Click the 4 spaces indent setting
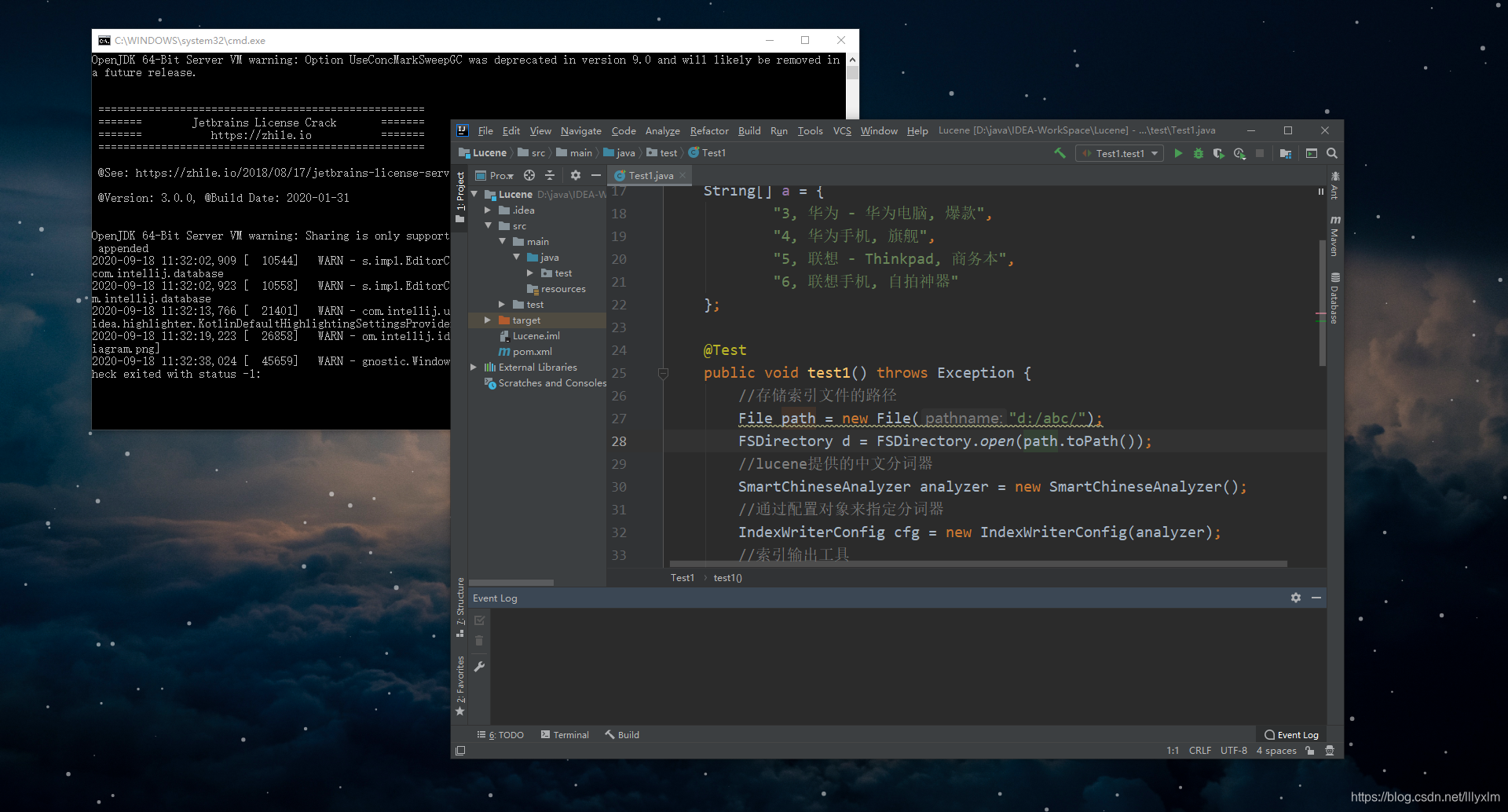 (1276, 751)
